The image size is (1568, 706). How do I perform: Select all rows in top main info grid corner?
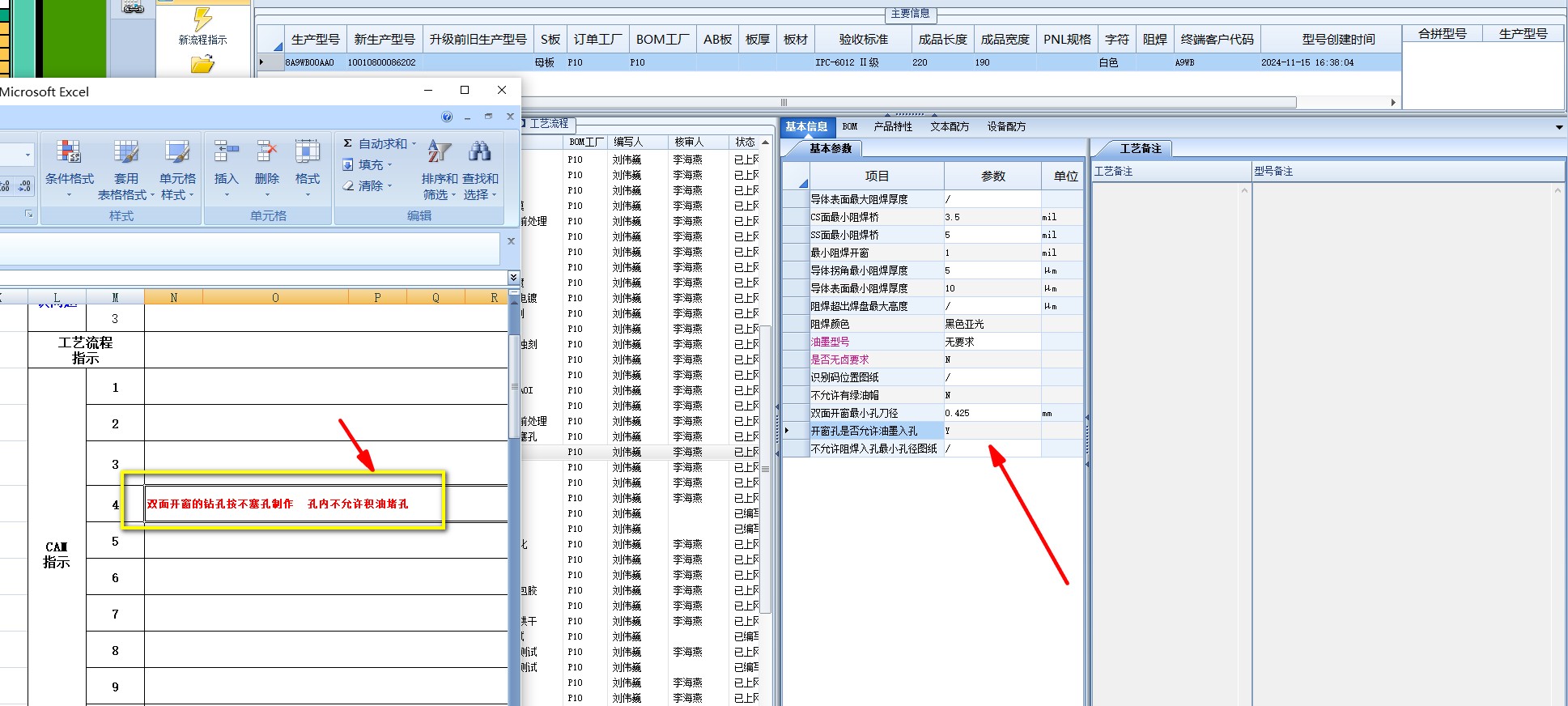pyautogui.click(x=271, y=39)
